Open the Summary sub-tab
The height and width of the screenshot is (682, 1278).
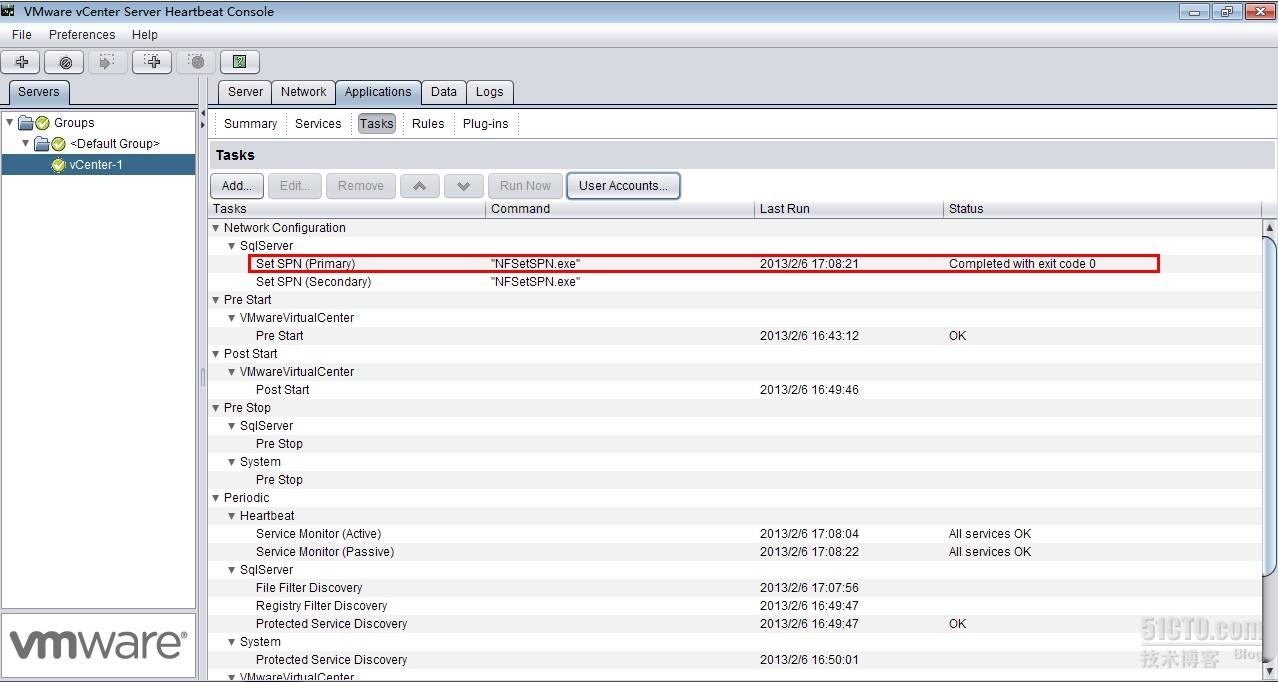250,124
